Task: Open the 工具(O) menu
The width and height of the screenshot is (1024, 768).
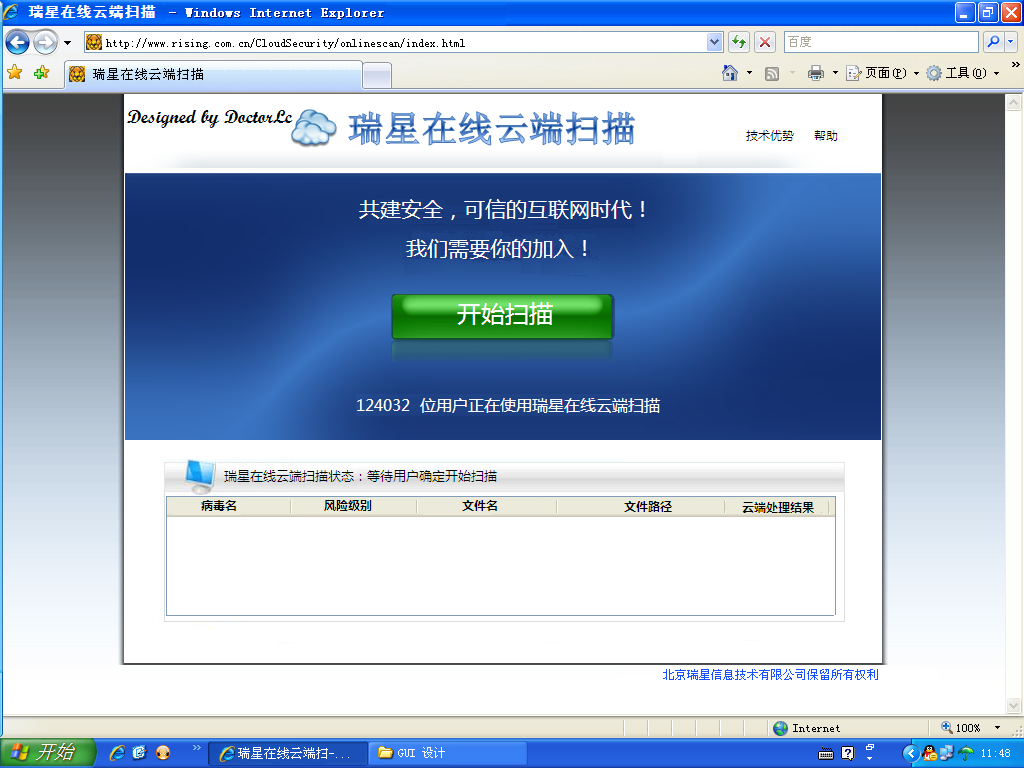Action: tap(963, 73)
